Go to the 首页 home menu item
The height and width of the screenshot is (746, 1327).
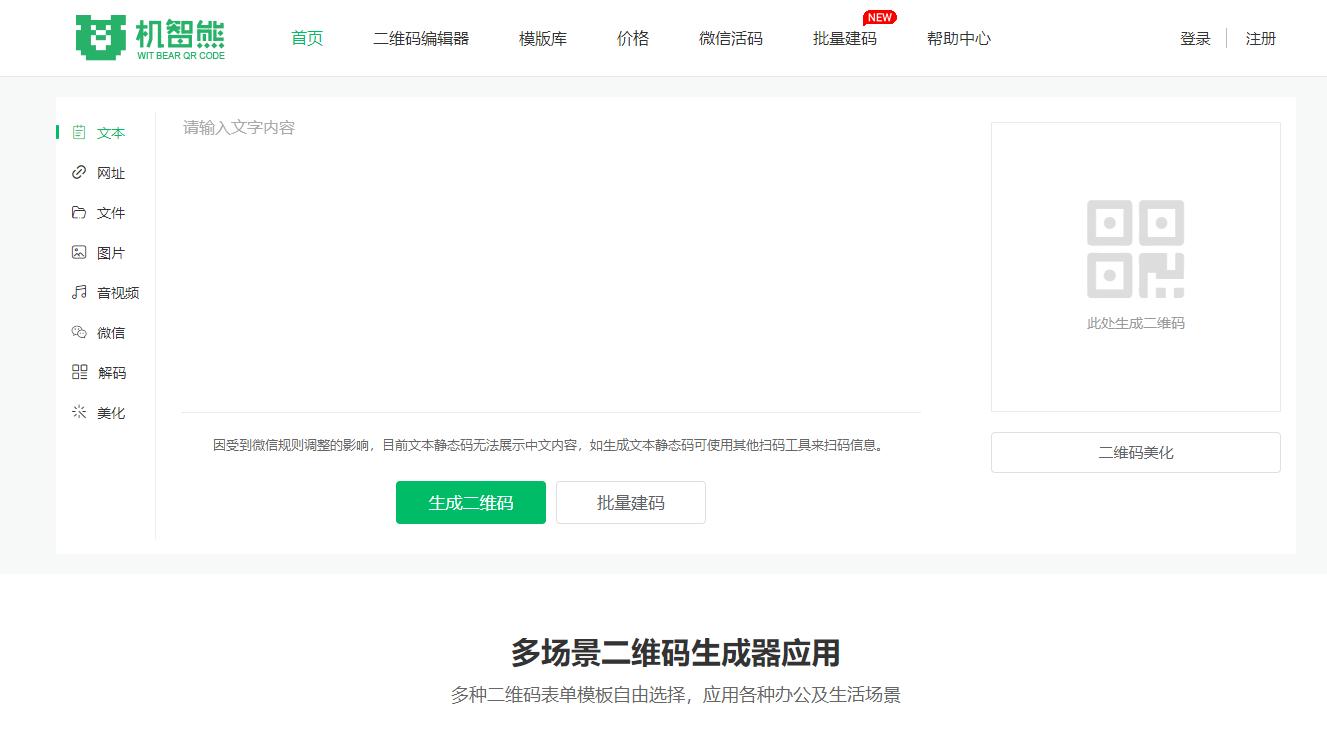(306, 38)
